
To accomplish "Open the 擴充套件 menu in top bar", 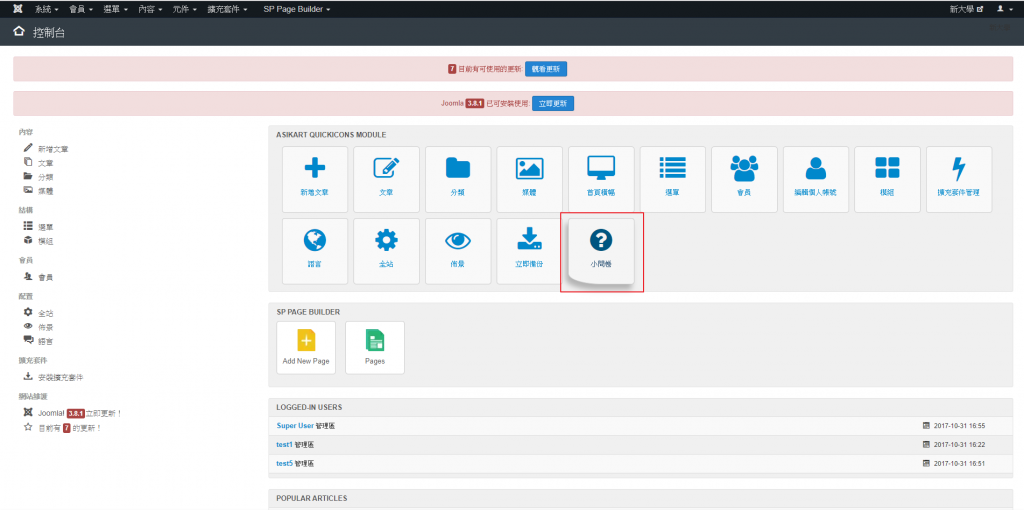I will pos(227,9).
